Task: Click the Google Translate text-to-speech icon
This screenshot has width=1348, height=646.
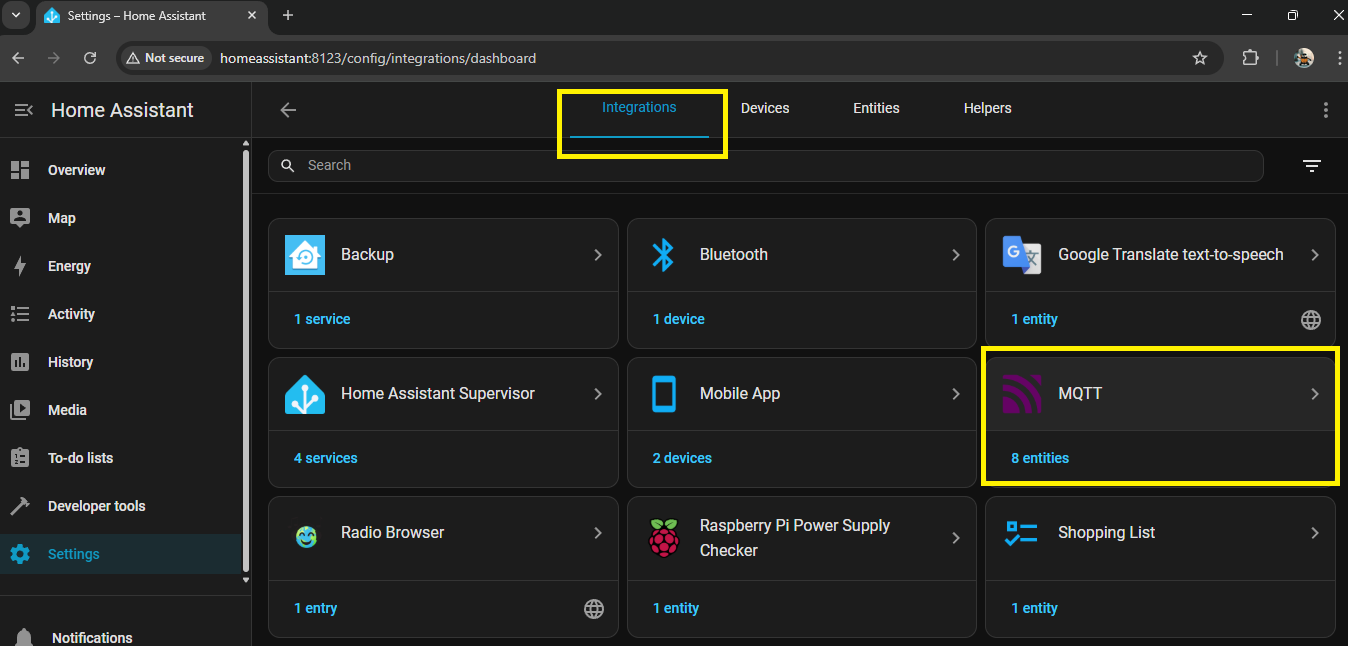Action: (1022, 255)
